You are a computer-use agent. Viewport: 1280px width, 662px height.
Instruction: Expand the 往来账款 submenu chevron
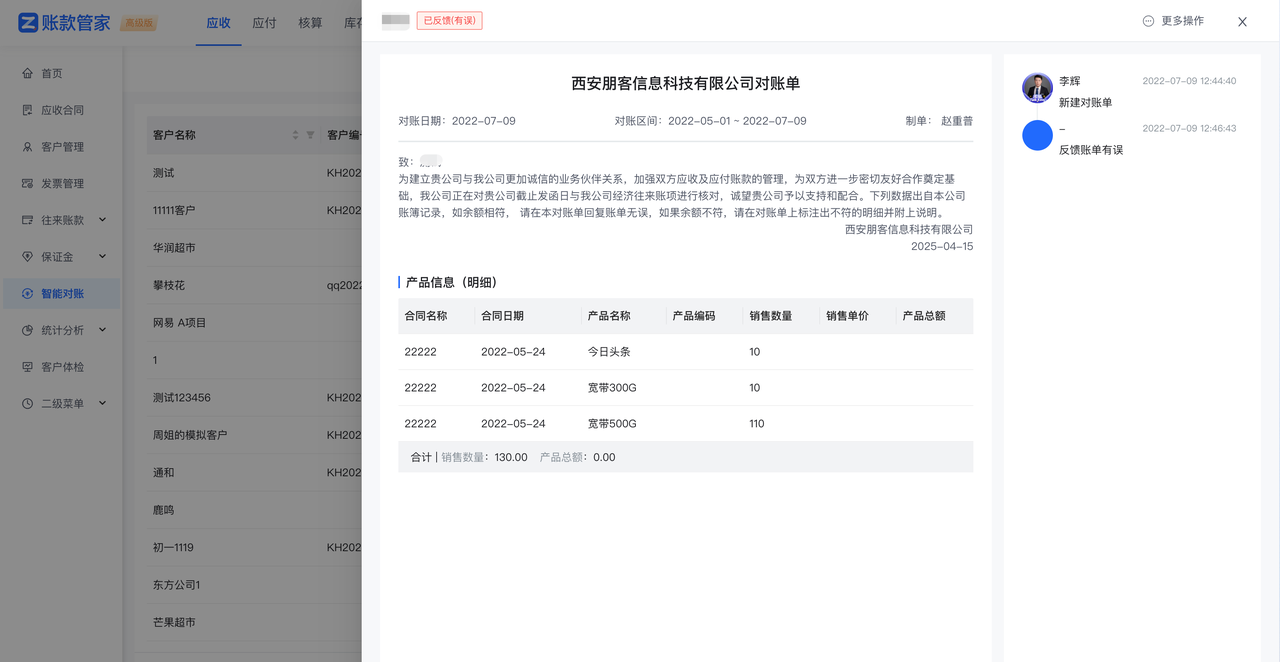(102, 220)
